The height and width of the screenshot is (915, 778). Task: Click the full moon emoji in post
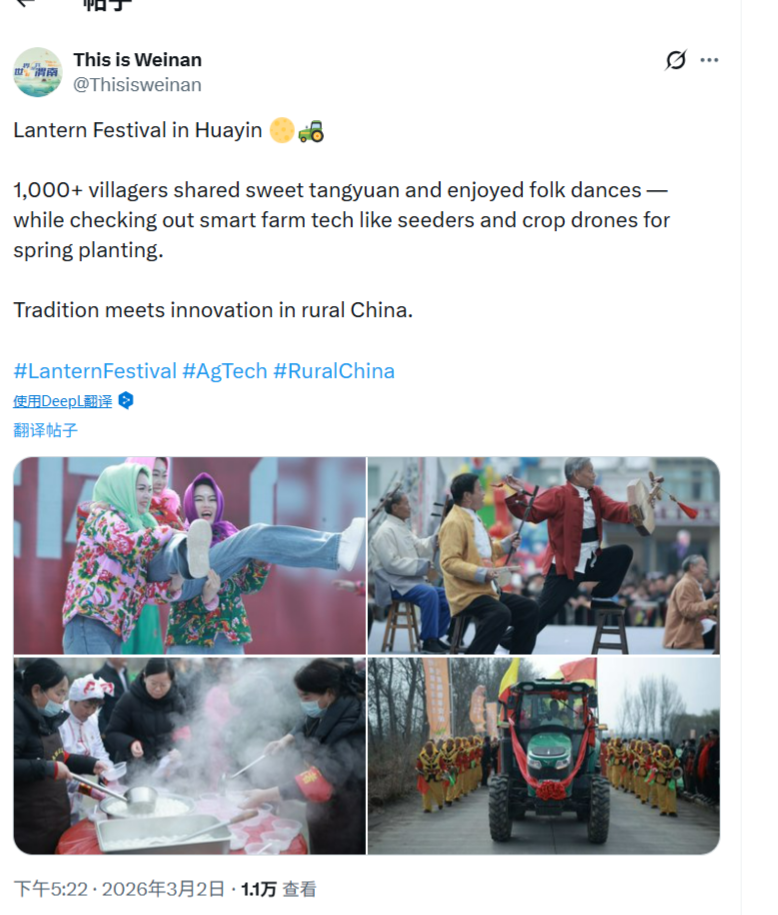[282, 130]
